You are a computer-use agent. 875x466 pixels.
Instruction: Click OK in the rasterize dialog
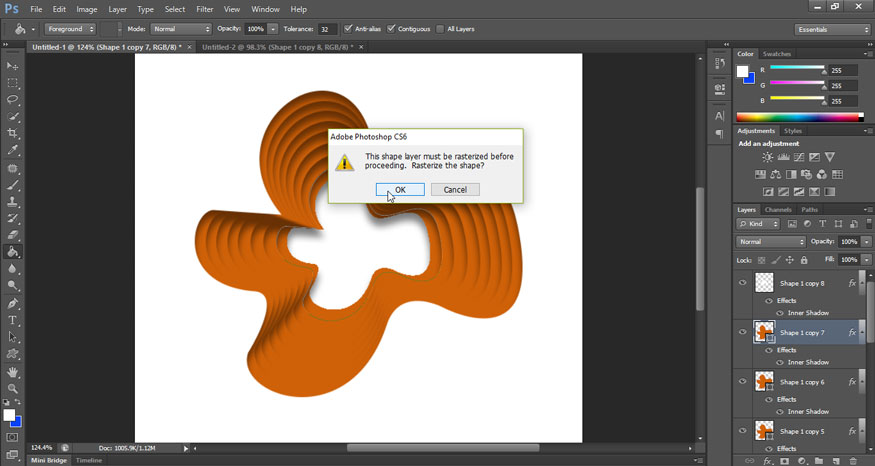(x=400, y=190)
